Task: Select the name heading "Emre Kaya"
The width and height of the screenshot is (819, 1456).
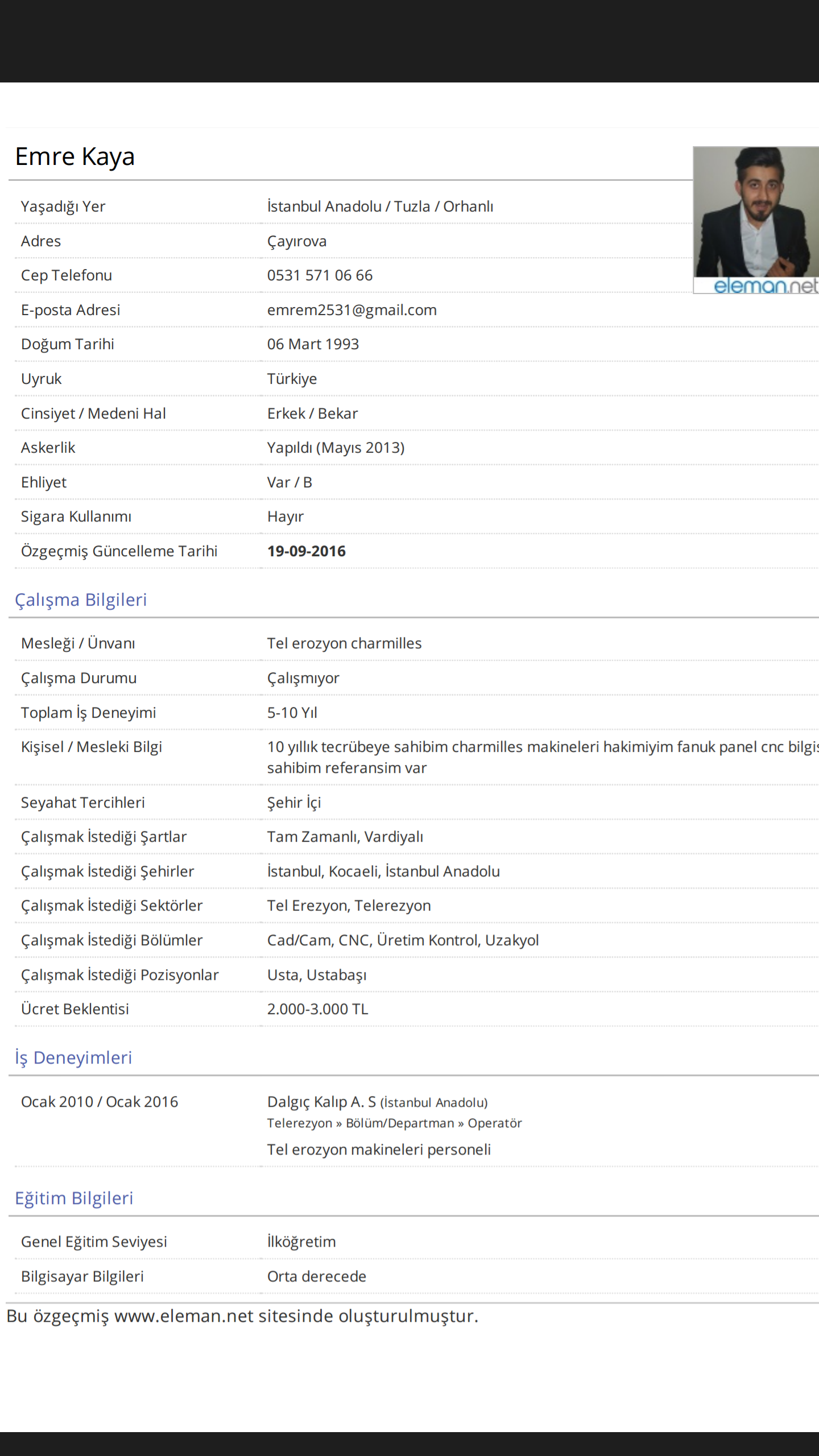Action: (x=75, y=156)
